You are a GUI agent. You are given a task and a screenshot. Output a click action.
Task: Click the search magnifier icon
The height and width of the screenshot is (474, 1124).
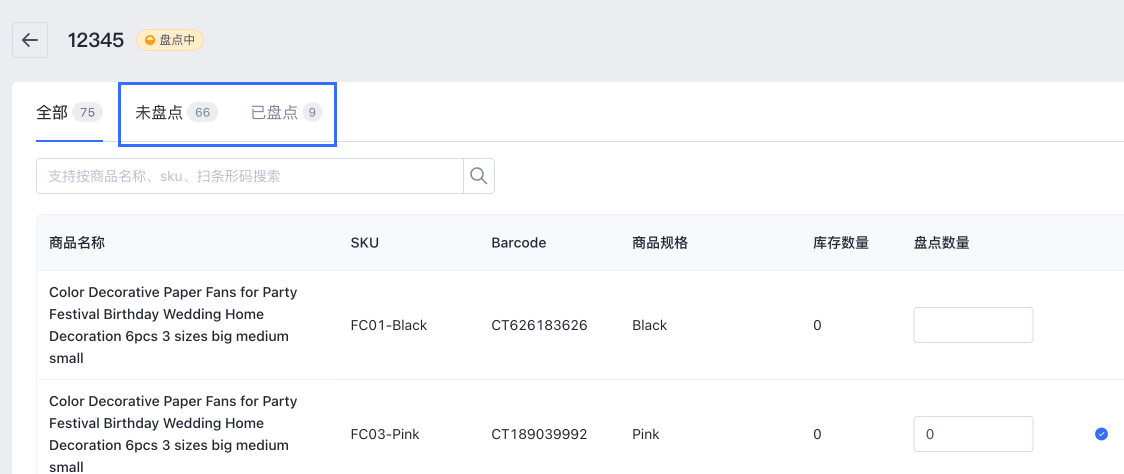479,176
